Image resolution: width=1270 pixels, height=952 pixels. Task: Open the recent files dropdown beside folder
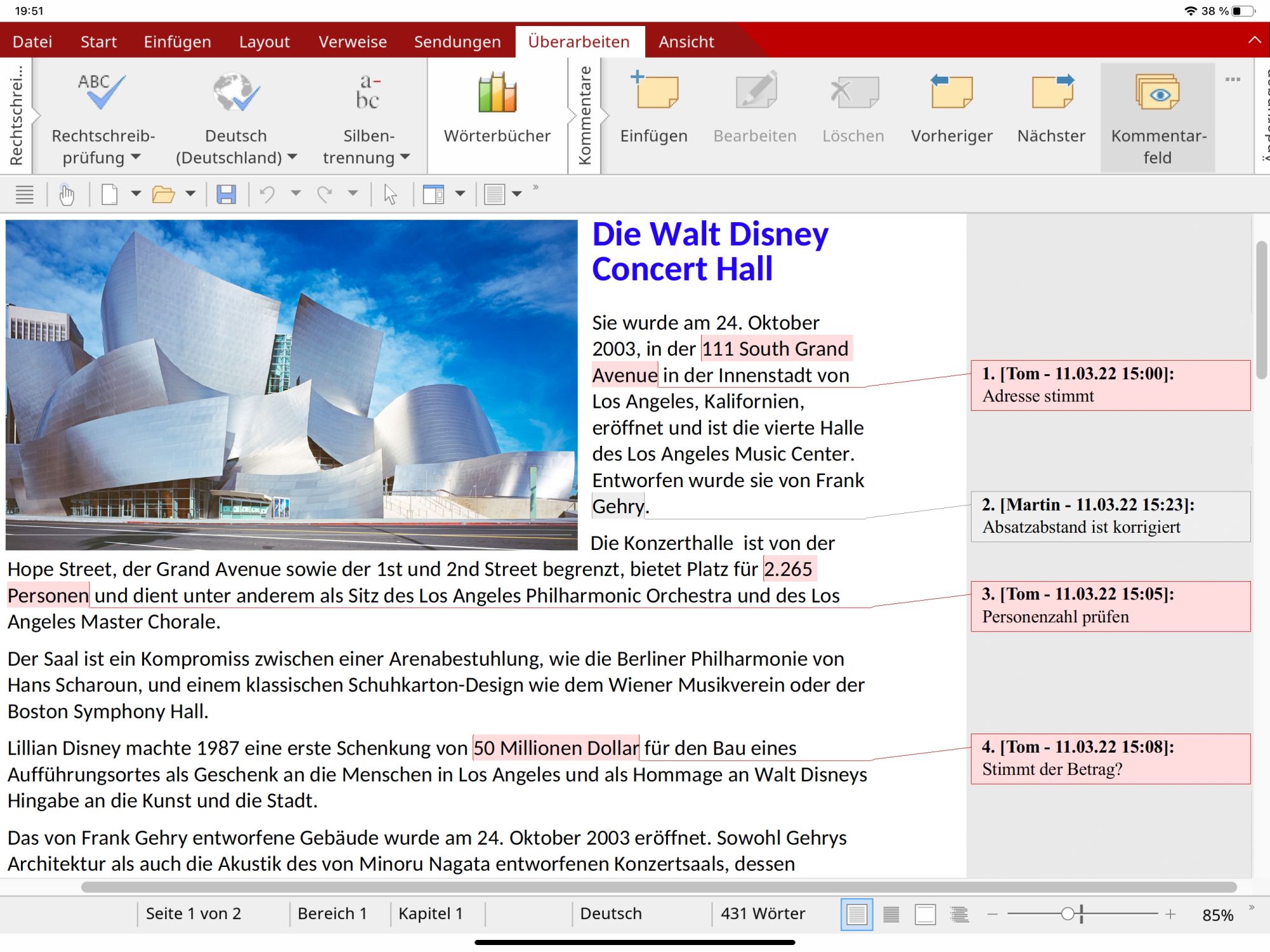[190, 194]
